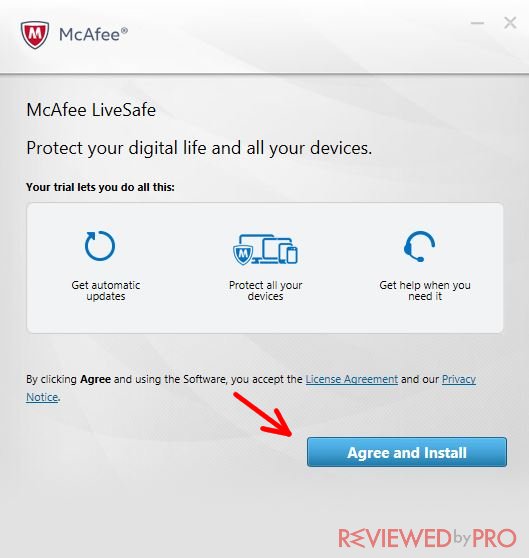Click the multi-device protection icon
Viewport: 529px width, 558px height.
click(265, 249)
